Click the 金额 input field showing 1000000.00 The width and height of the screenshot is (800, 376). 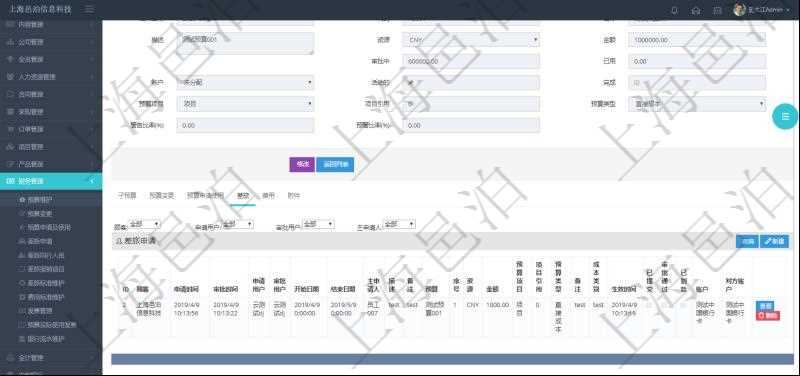click(697, 40)
